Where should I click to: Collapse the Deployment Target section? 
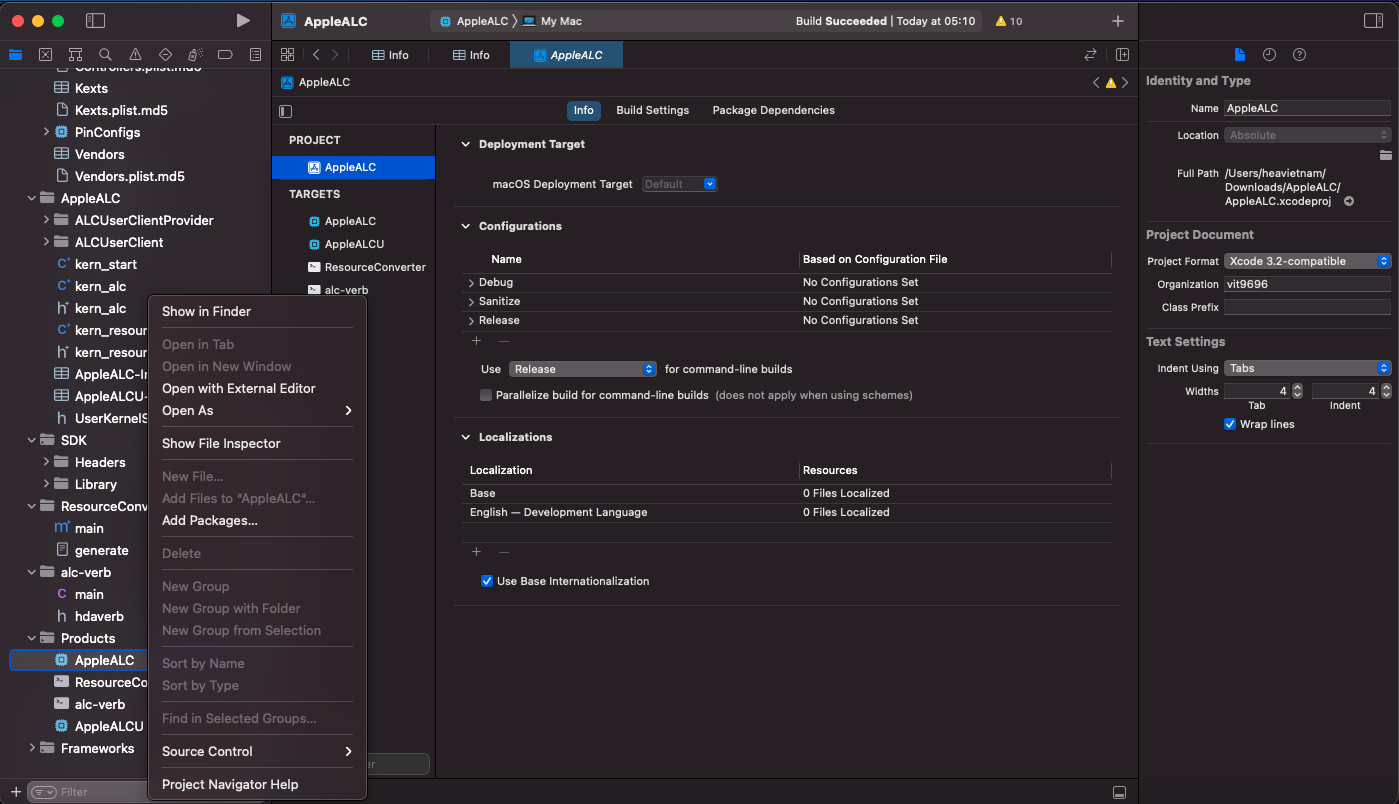coord(465,144)
